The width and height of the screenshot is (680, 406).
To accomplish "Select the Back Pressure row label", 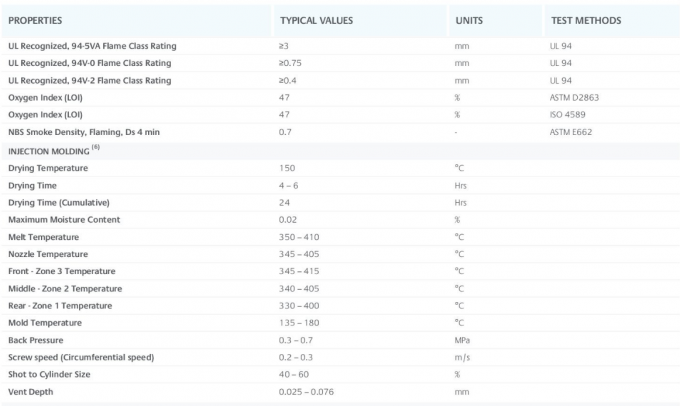I will (x=36, y=341).
